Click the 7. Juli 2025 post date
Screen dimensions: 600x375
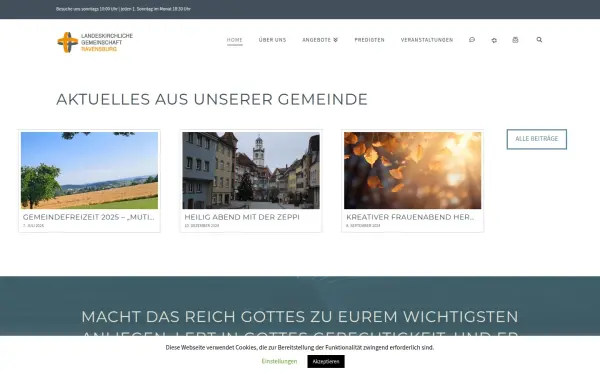click(x=33, y=226)
